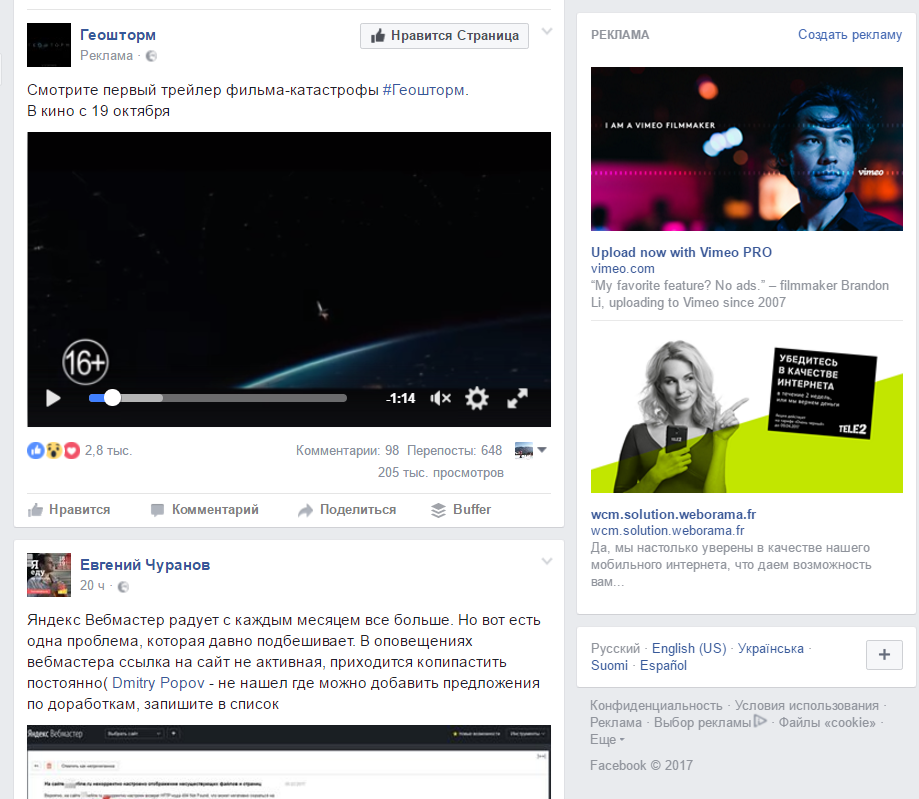Open video settings gear

[476, 398]
